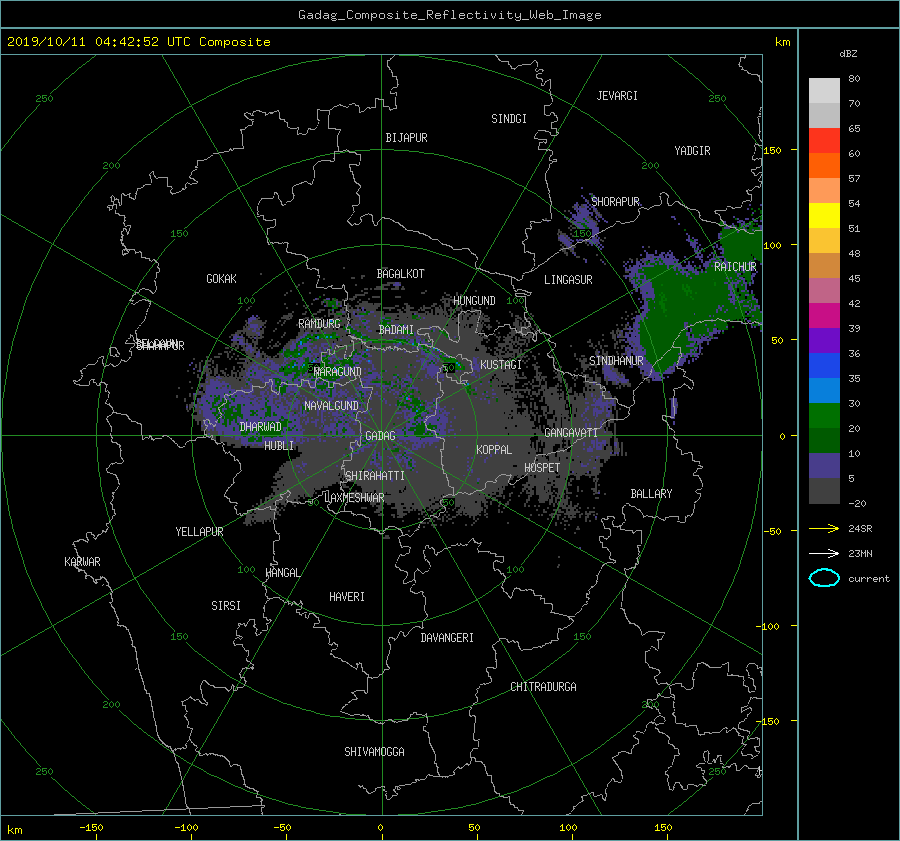
Task: Select the RAMDURG label
Action: 319,324
